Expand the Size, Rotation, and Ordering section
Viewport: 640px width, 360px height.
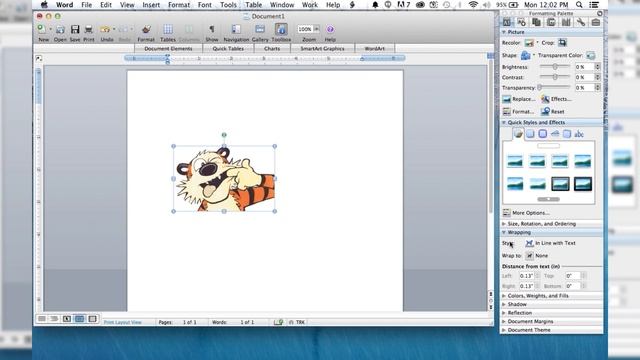(x=504, y=224)
